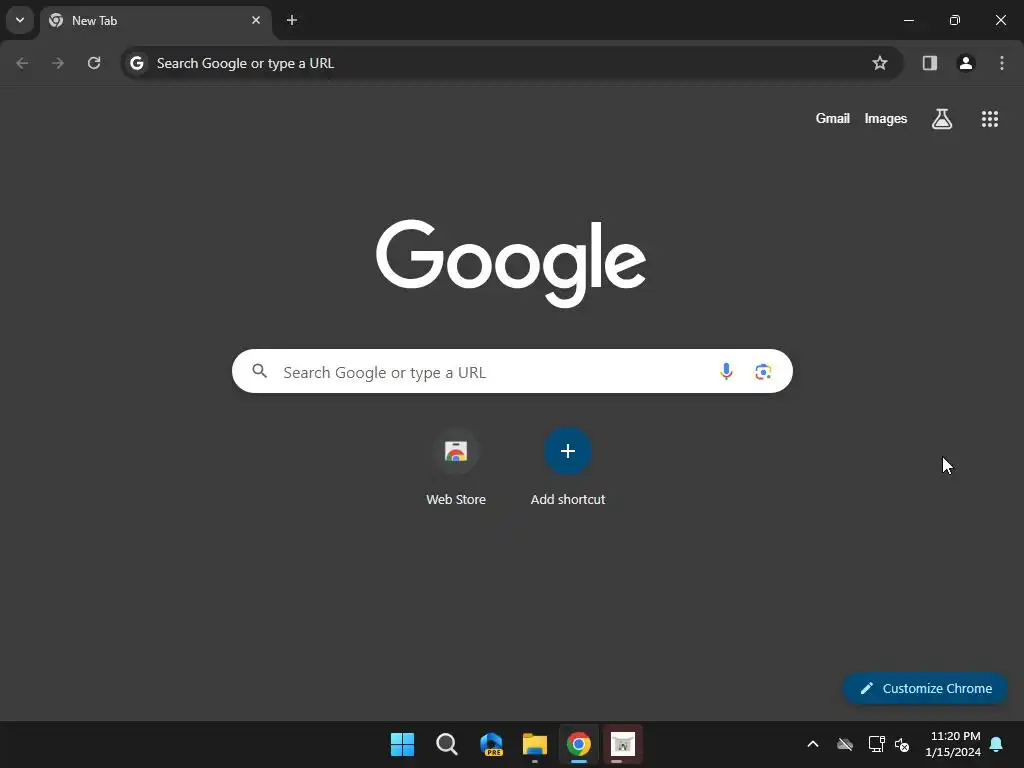This screenshot has height=768, width=1024.
Task: Click the Add shortcut button
Action: point(568,466)
